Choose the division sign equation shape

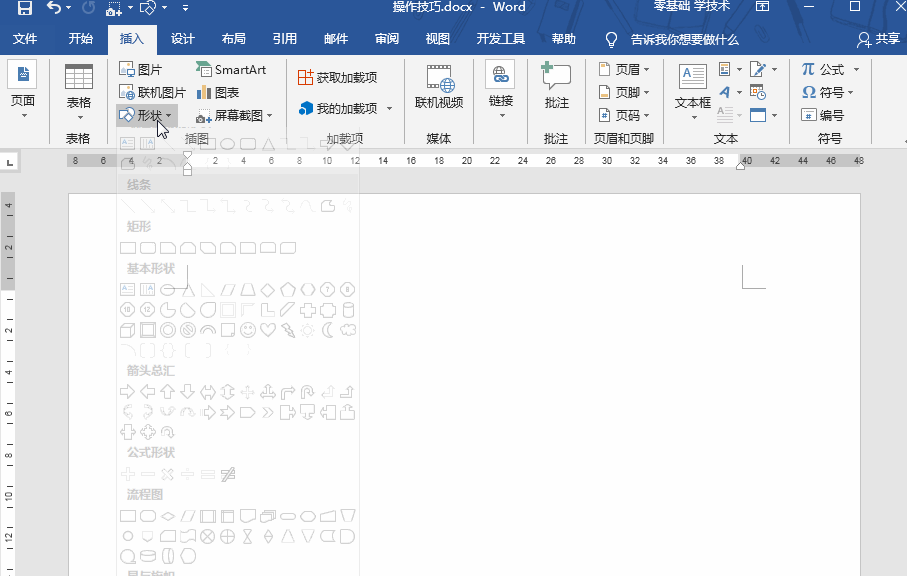(187, 475)
